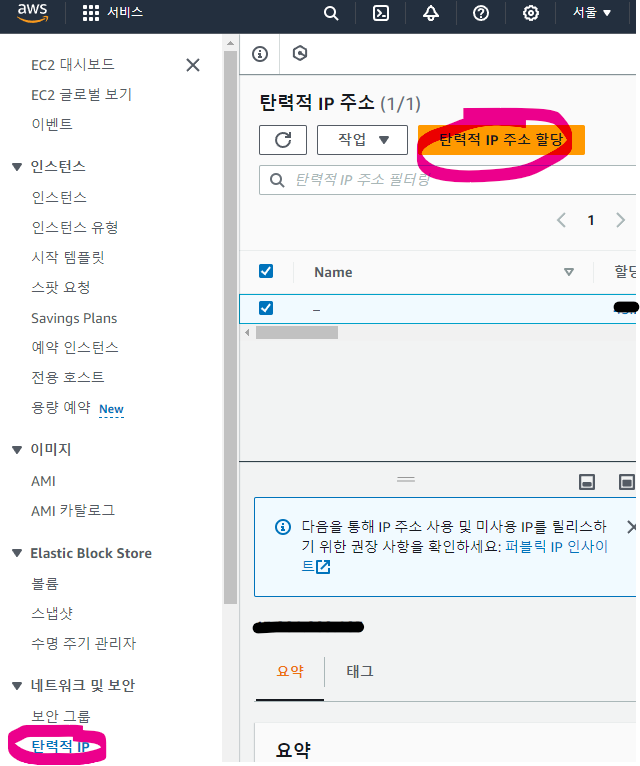Collapse the 이미지 sidebar section

17,450
